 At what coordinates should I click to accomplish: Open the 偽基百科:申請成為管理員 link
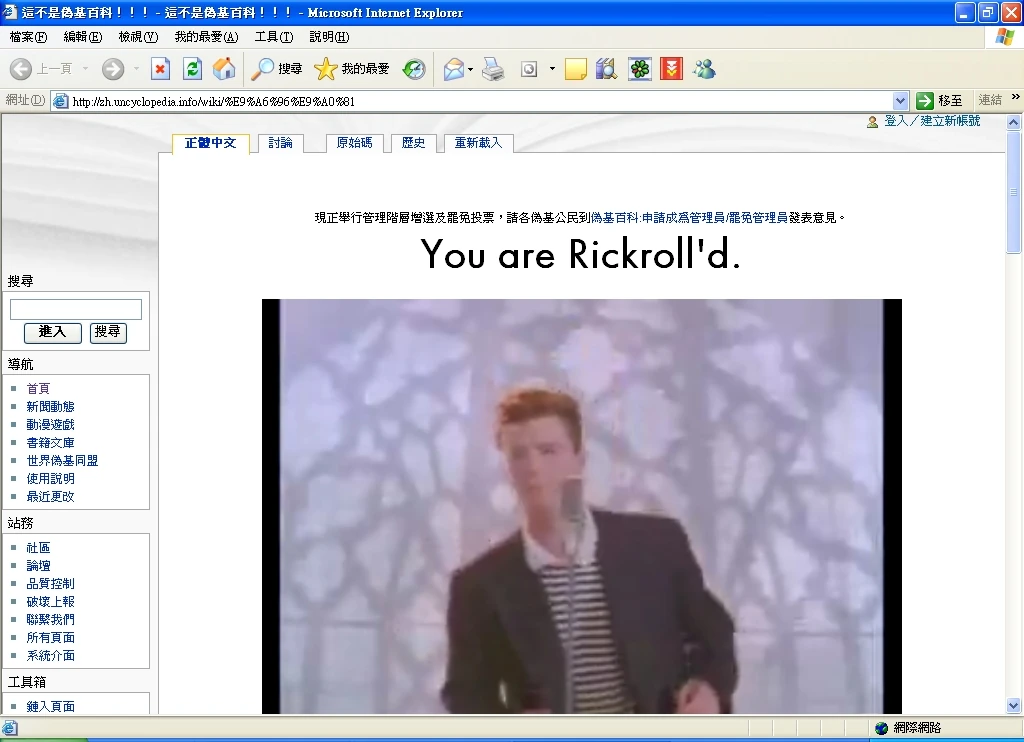658,218
